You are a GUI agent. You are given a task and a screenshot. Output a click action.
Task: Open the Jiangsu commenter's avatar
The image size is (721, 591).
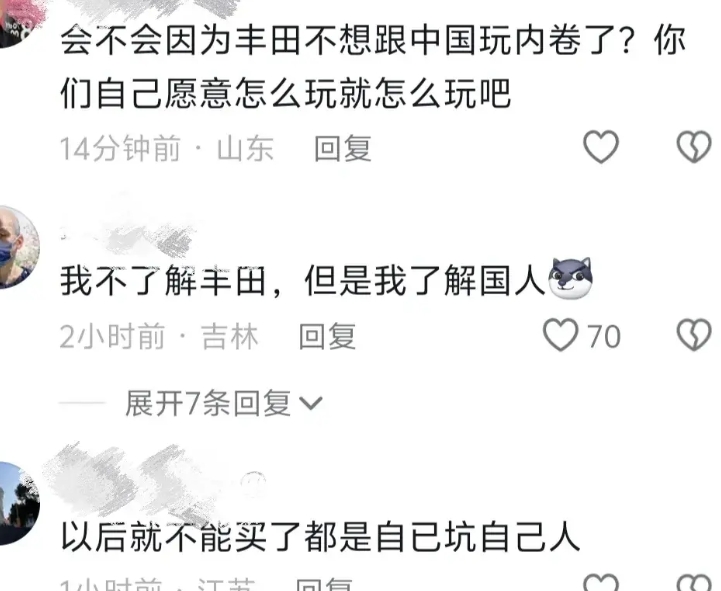pyautogui.click(x=18, y=504)
